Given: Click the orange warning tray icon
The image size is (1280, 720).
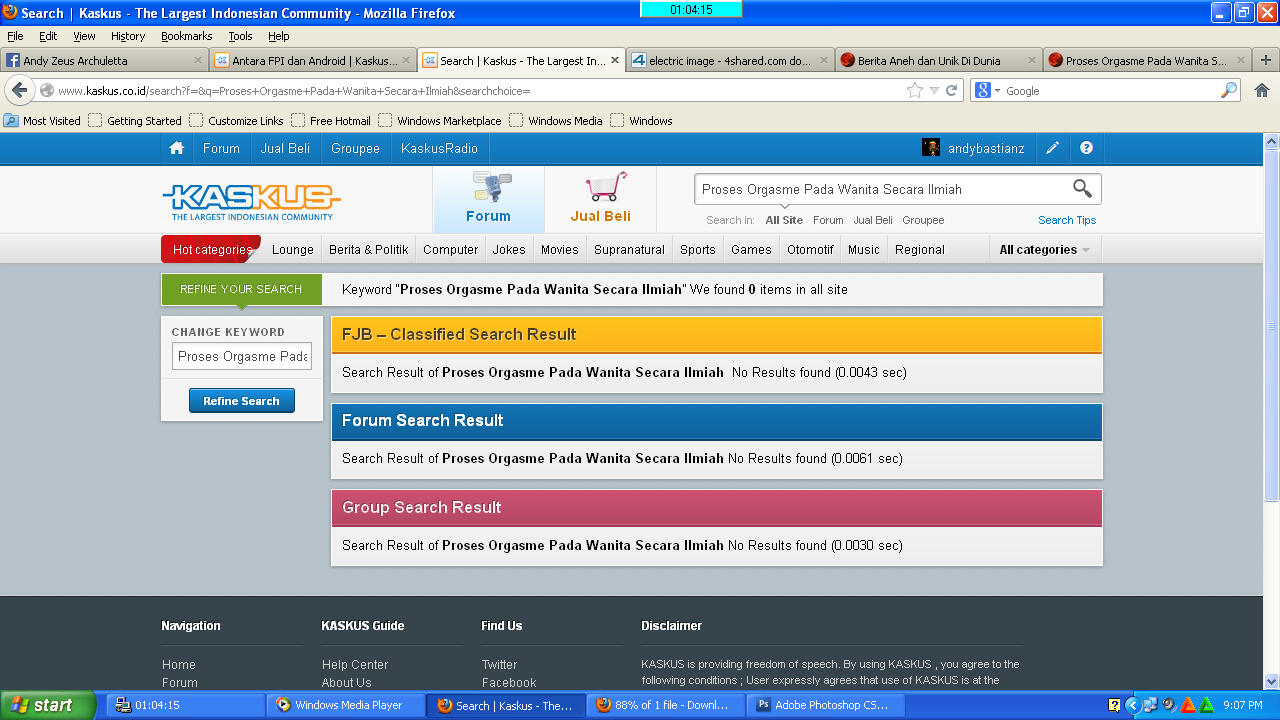Looking at the screenshot, I should tap(1188, 705).
